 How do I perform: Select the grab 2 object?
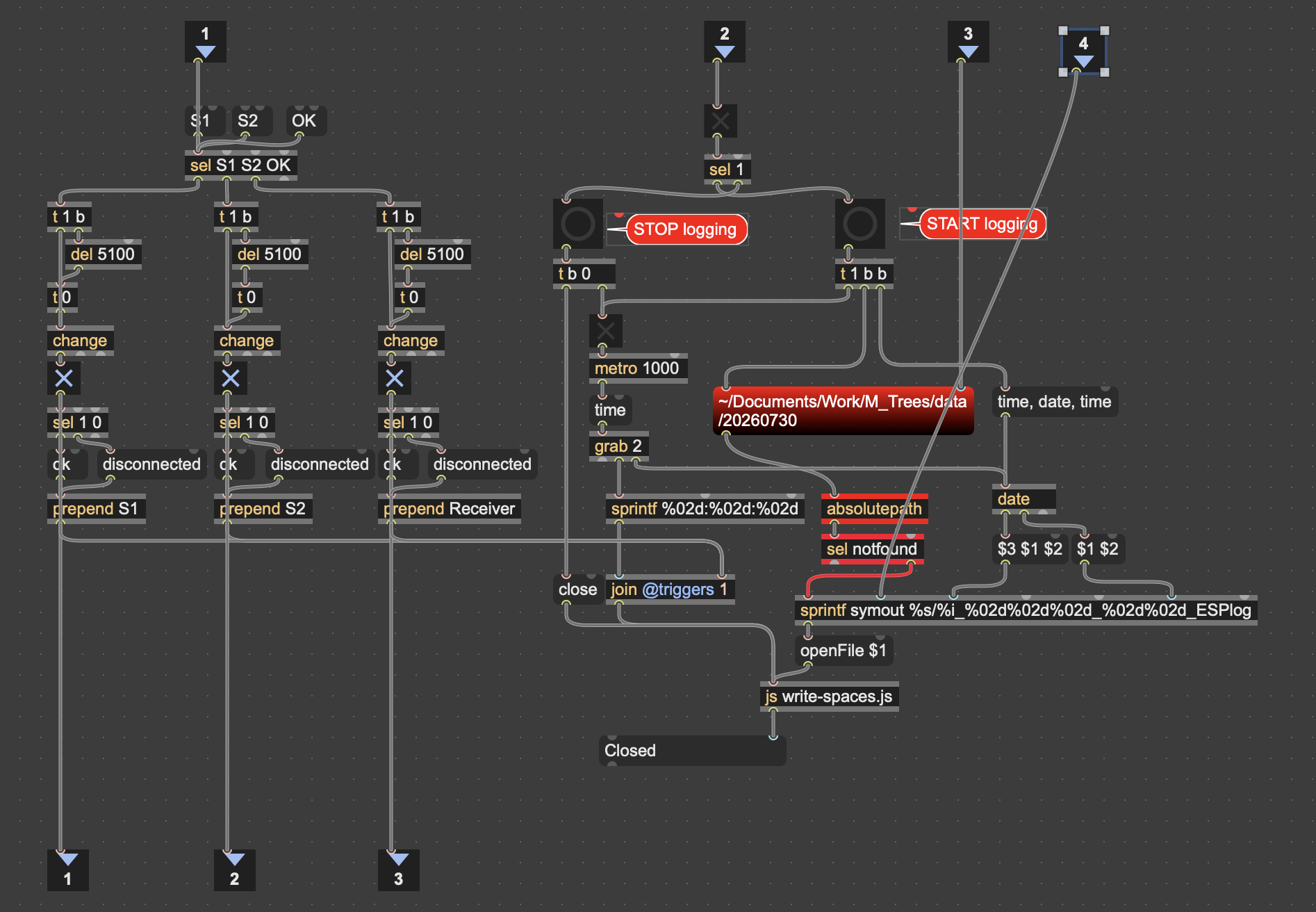pyautogui.click(x=618, y=446)
